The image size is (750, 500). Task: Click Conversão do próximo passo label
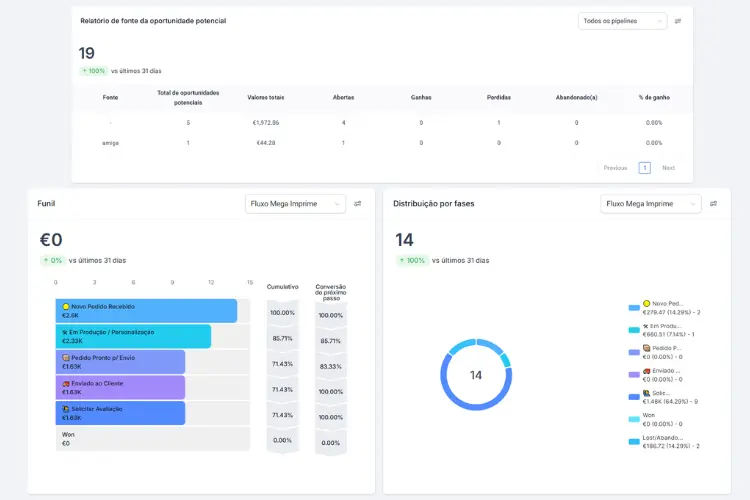[331, 292]
